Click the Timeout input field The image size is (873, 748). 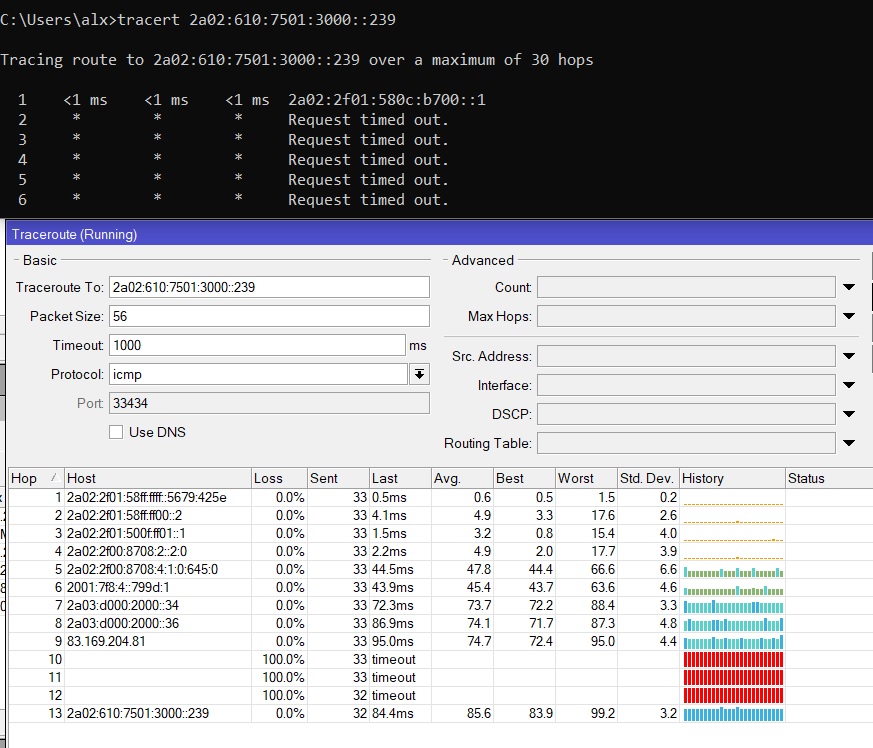(257, 345)
